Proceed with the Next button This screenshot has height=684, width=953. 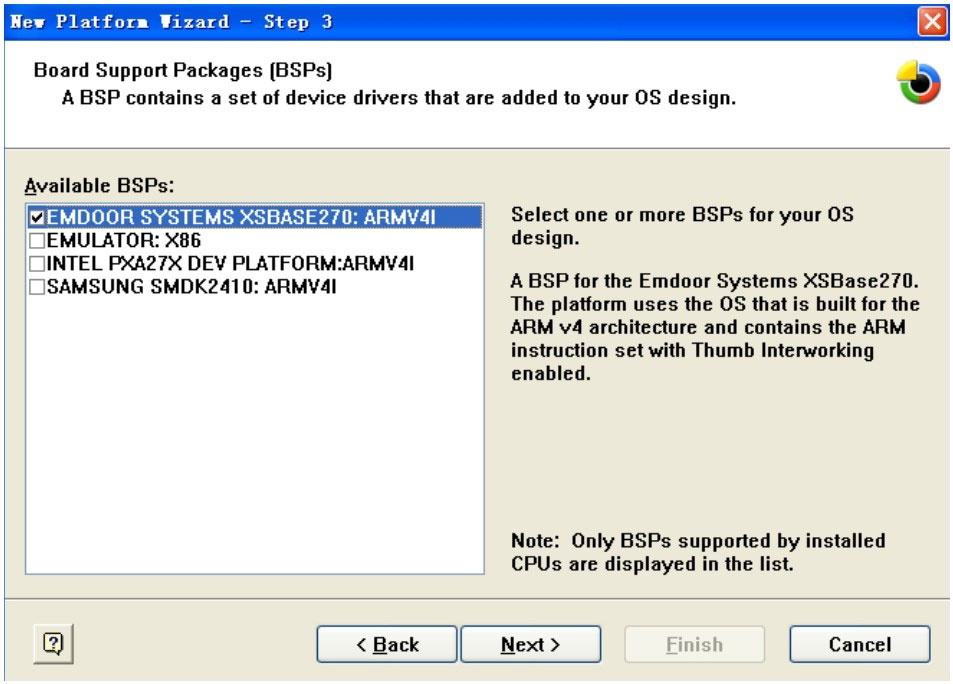[531, 644]
